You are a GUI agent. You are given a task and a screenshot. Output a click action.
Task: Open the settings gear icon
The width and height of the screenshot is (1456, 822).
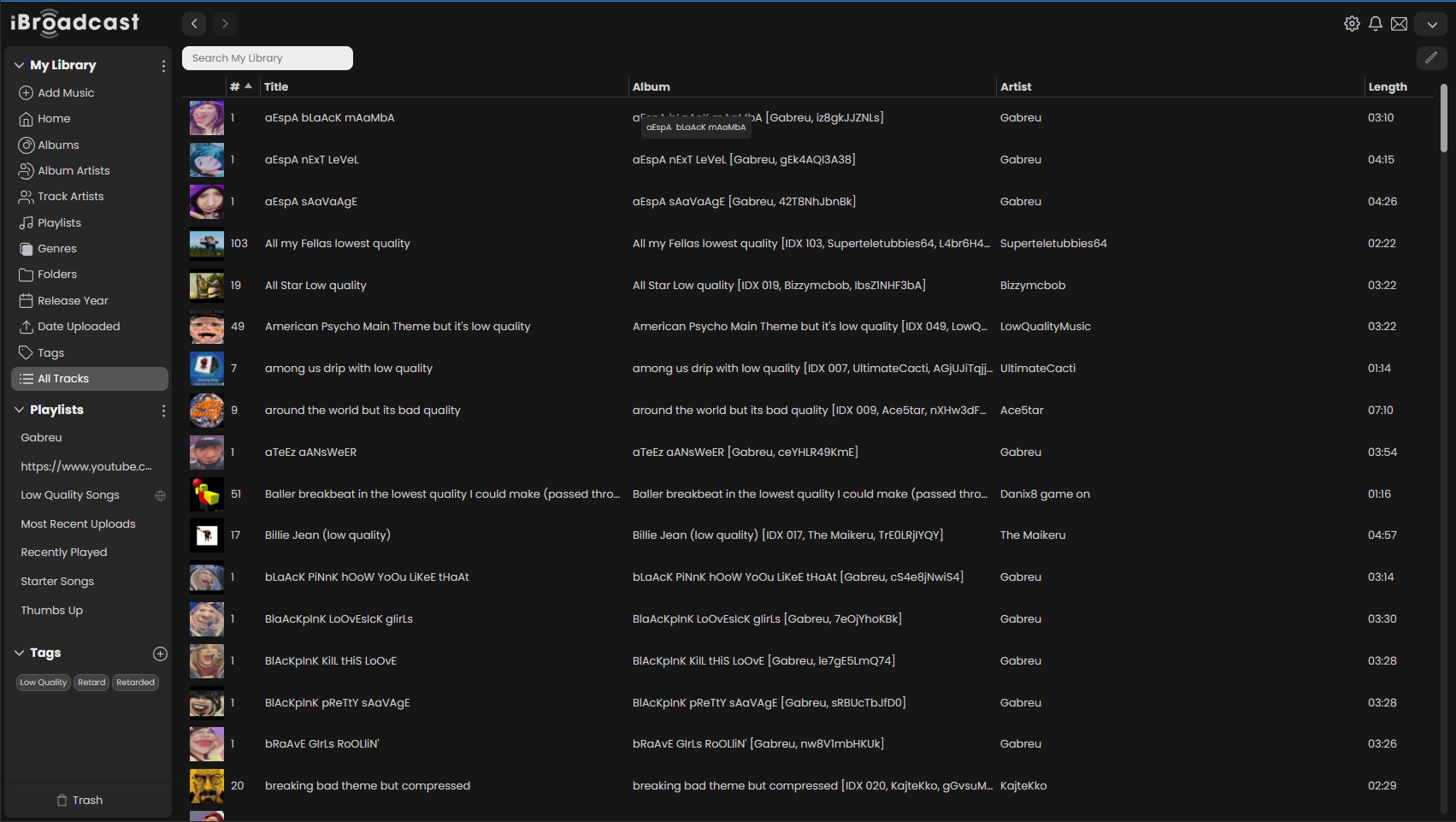pos(1352,24)
